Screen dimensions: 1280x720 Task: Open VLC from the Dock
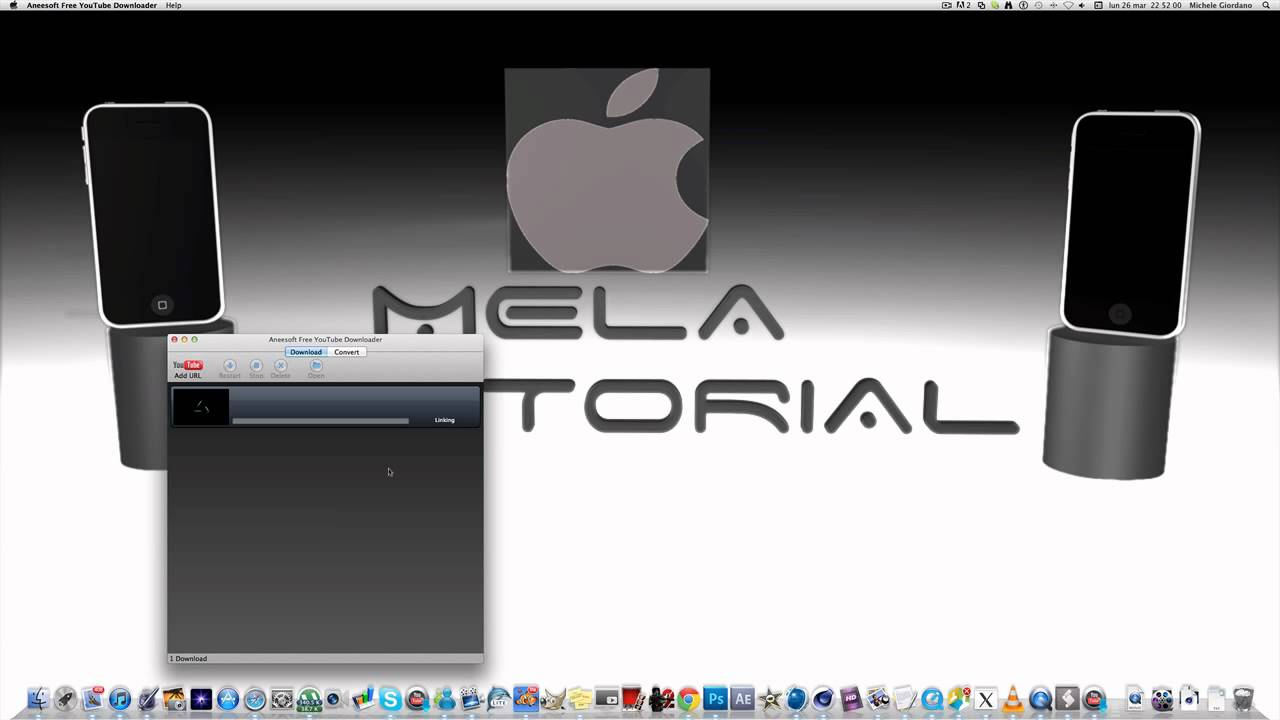1013,698
